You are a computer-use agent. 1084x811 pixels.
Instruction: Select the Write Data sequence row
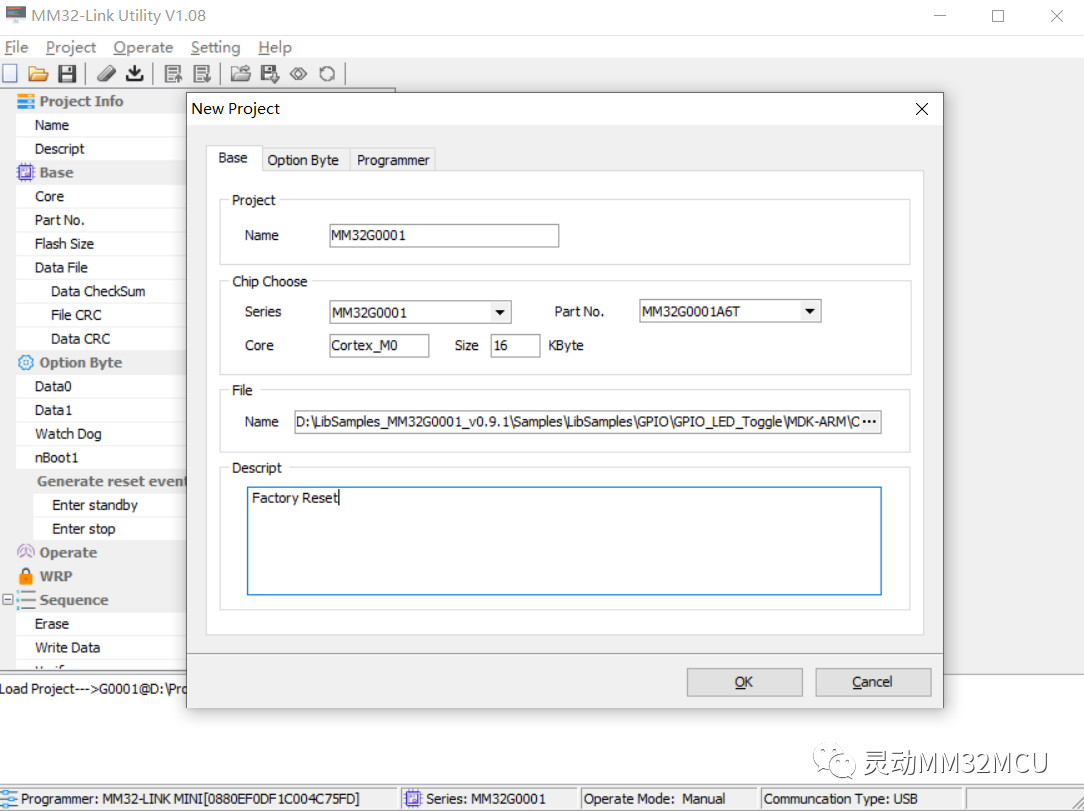pos(102,648)
